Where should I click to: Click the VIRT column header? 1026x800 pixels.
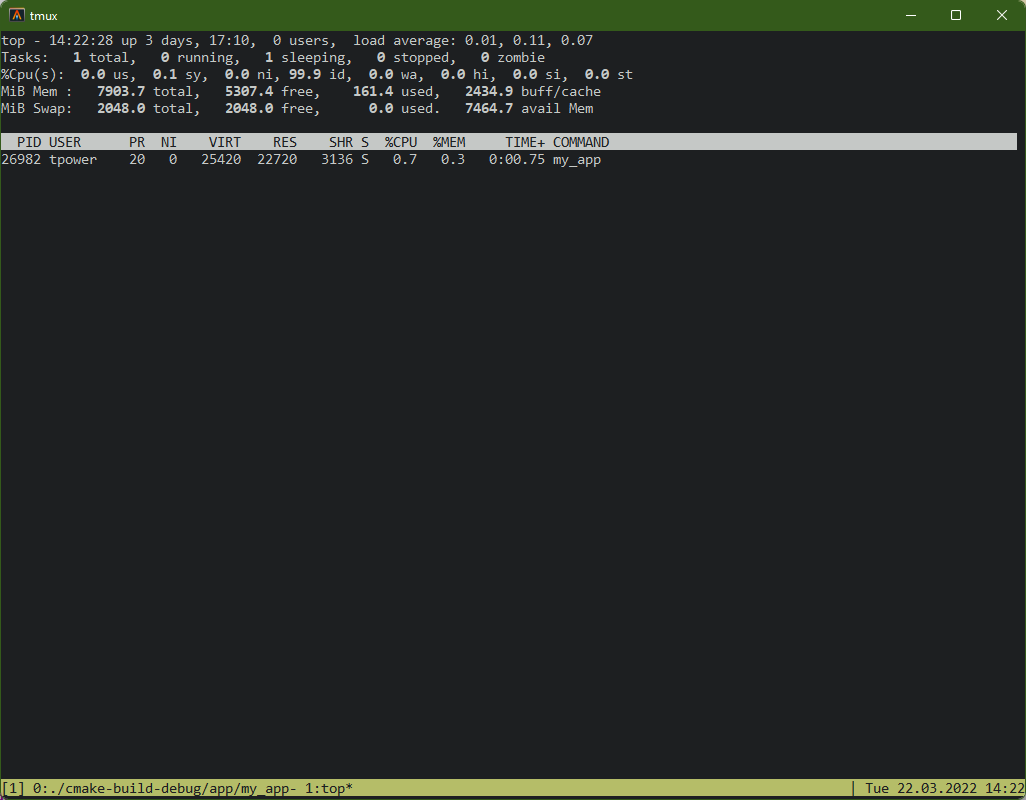click(x=225, y=142)
